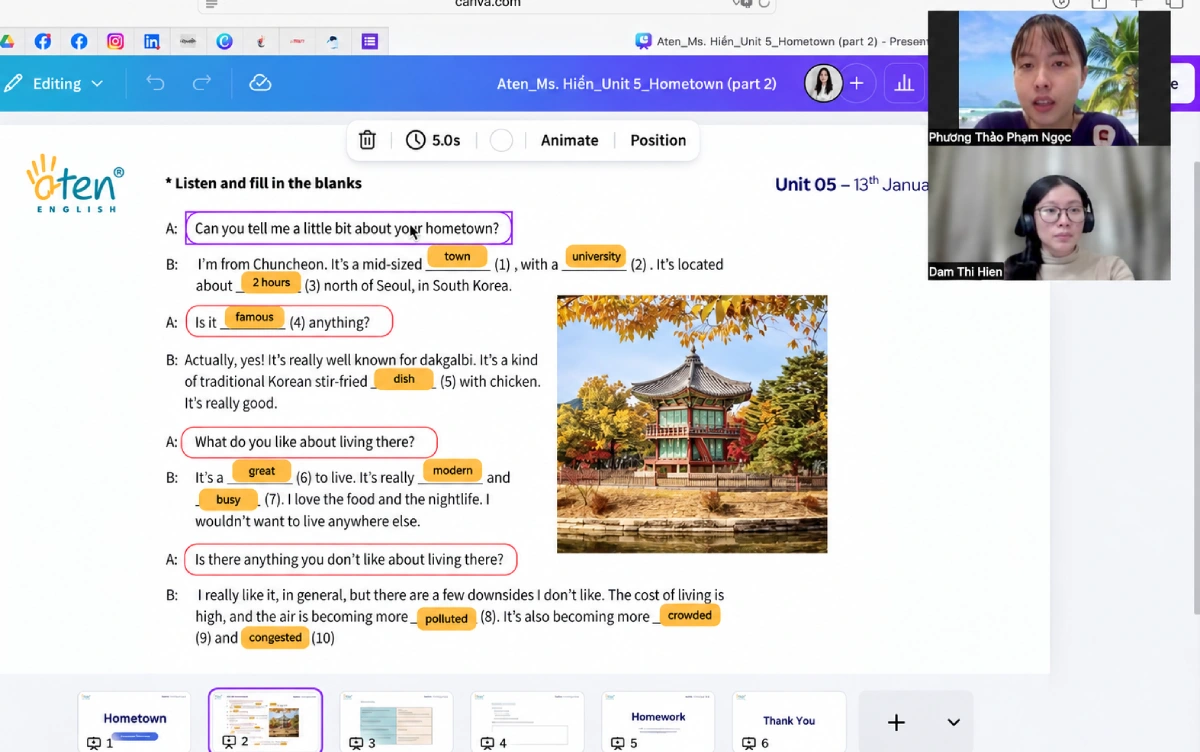Select the text box 'Can you tell me a little bit'

pyautogui.click(x=348, y=228)
